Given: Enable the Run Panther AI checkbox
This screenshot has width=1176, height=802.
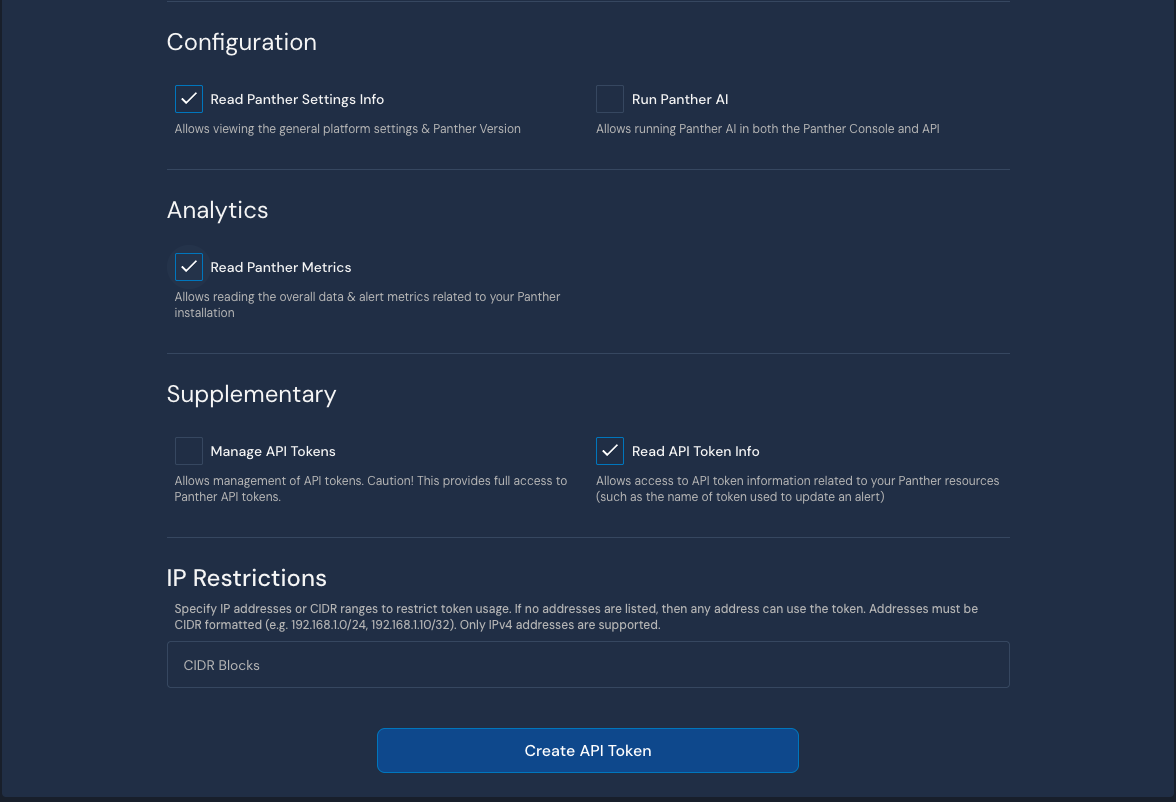Looking at the screenshot, I should pyautogui.click(x=610, y=98).
